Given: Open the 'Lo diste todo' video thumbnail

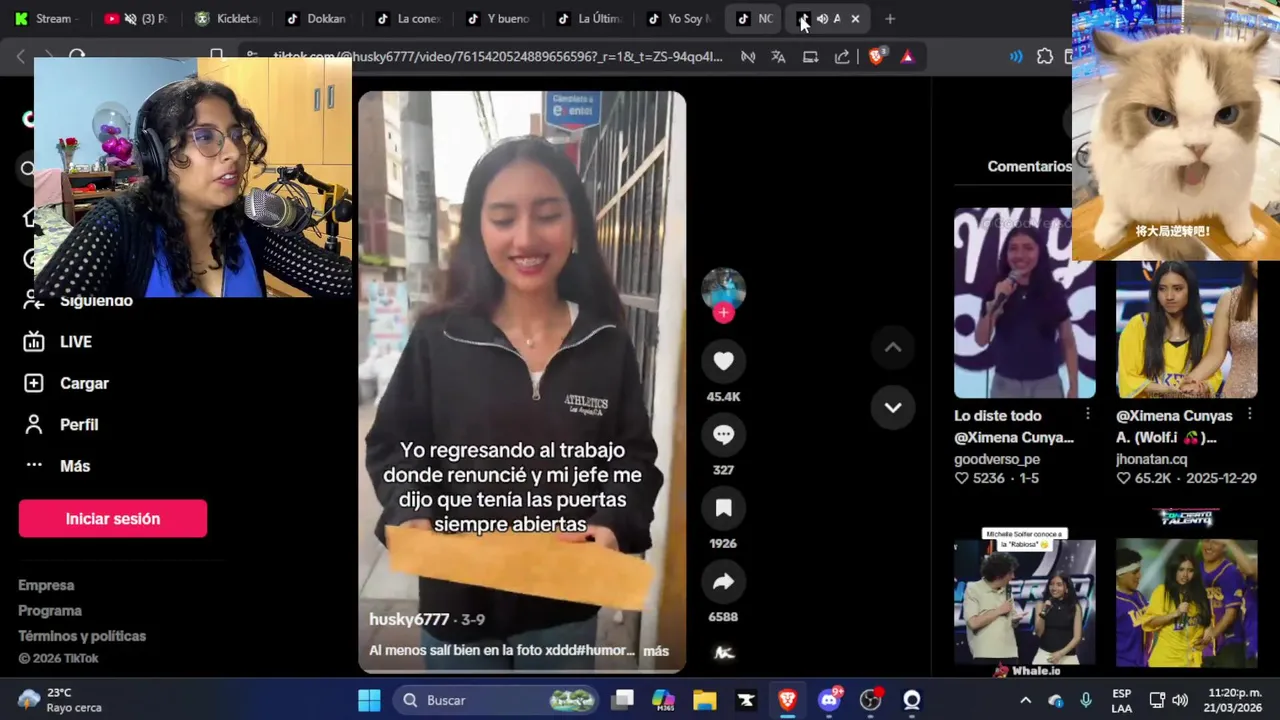Looking at the screenshot, I should (x=1024, y=303).
